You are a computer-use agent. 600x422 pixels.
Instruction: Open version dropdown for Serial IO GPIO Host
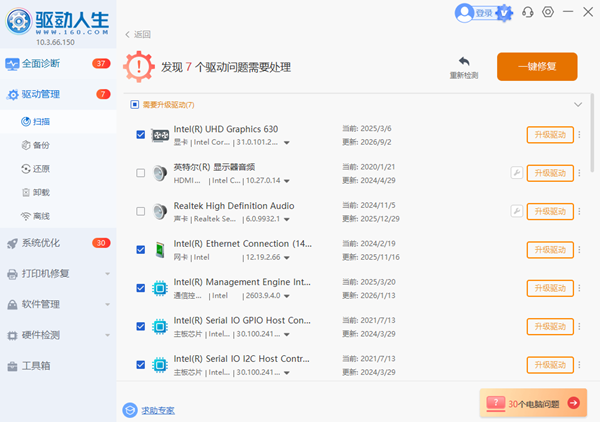click(287, 334)
